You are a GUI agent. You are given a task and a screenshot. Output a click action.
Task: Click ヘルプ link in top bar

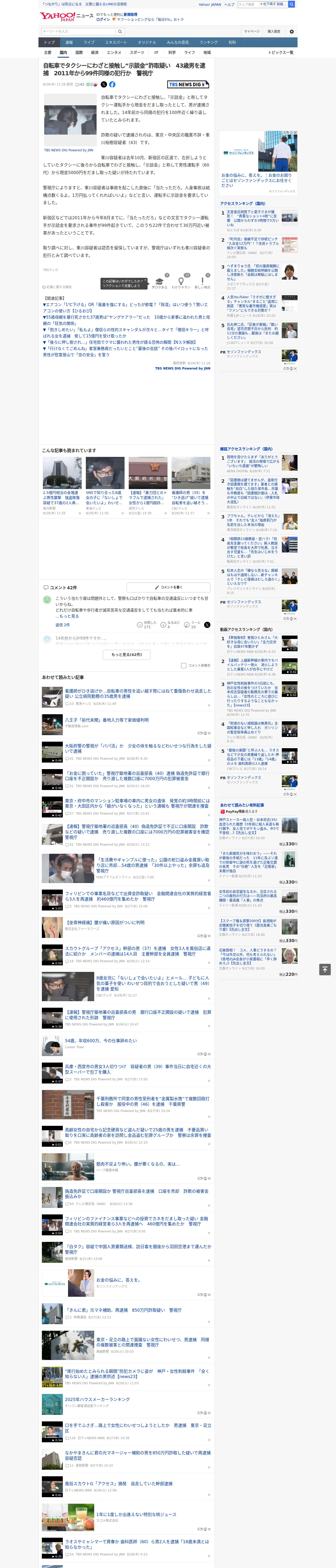pyautogui.click(x=229, y=4)
